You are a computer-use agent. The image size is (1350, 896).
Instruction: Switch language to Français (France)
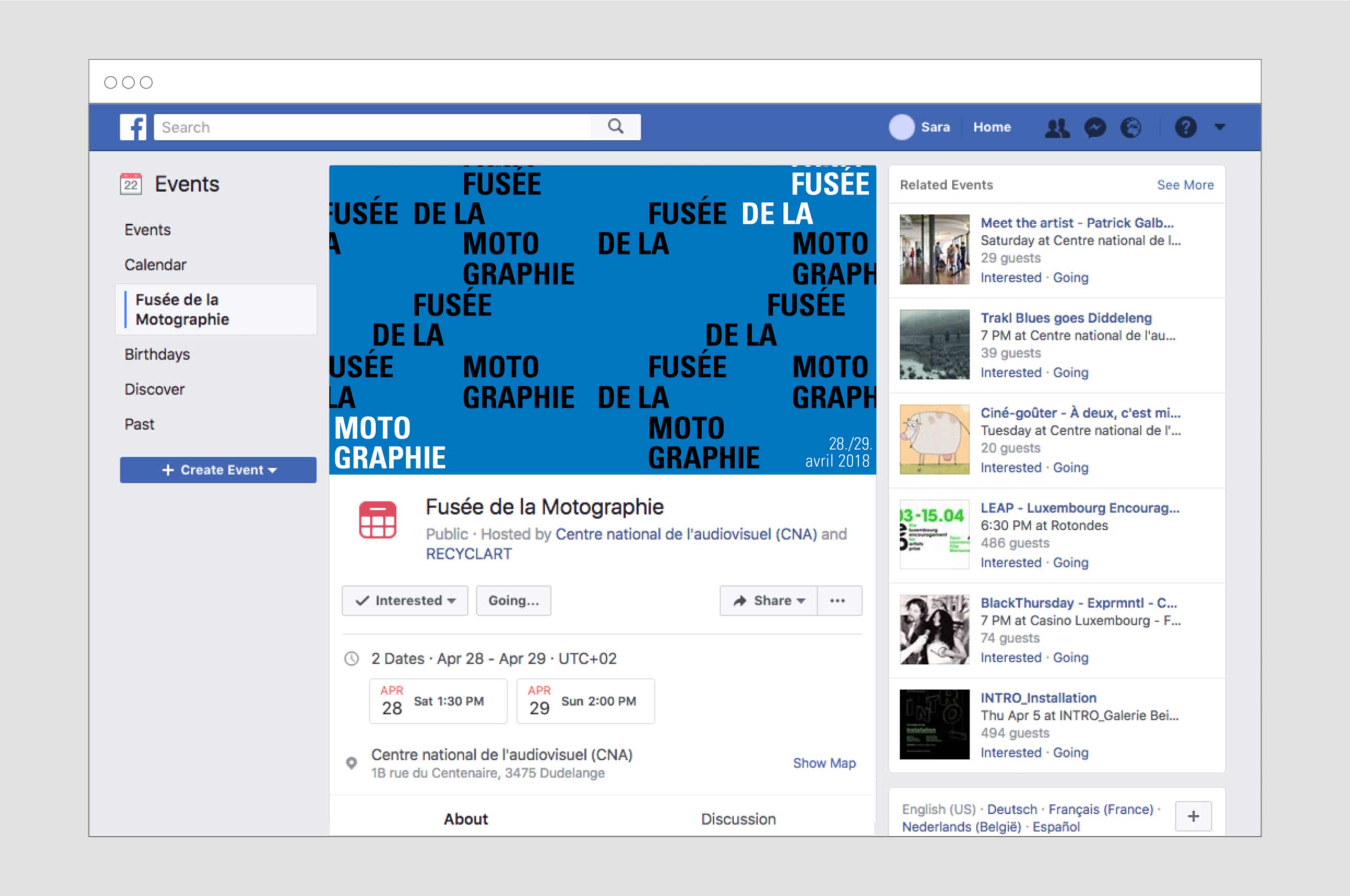1100,809
